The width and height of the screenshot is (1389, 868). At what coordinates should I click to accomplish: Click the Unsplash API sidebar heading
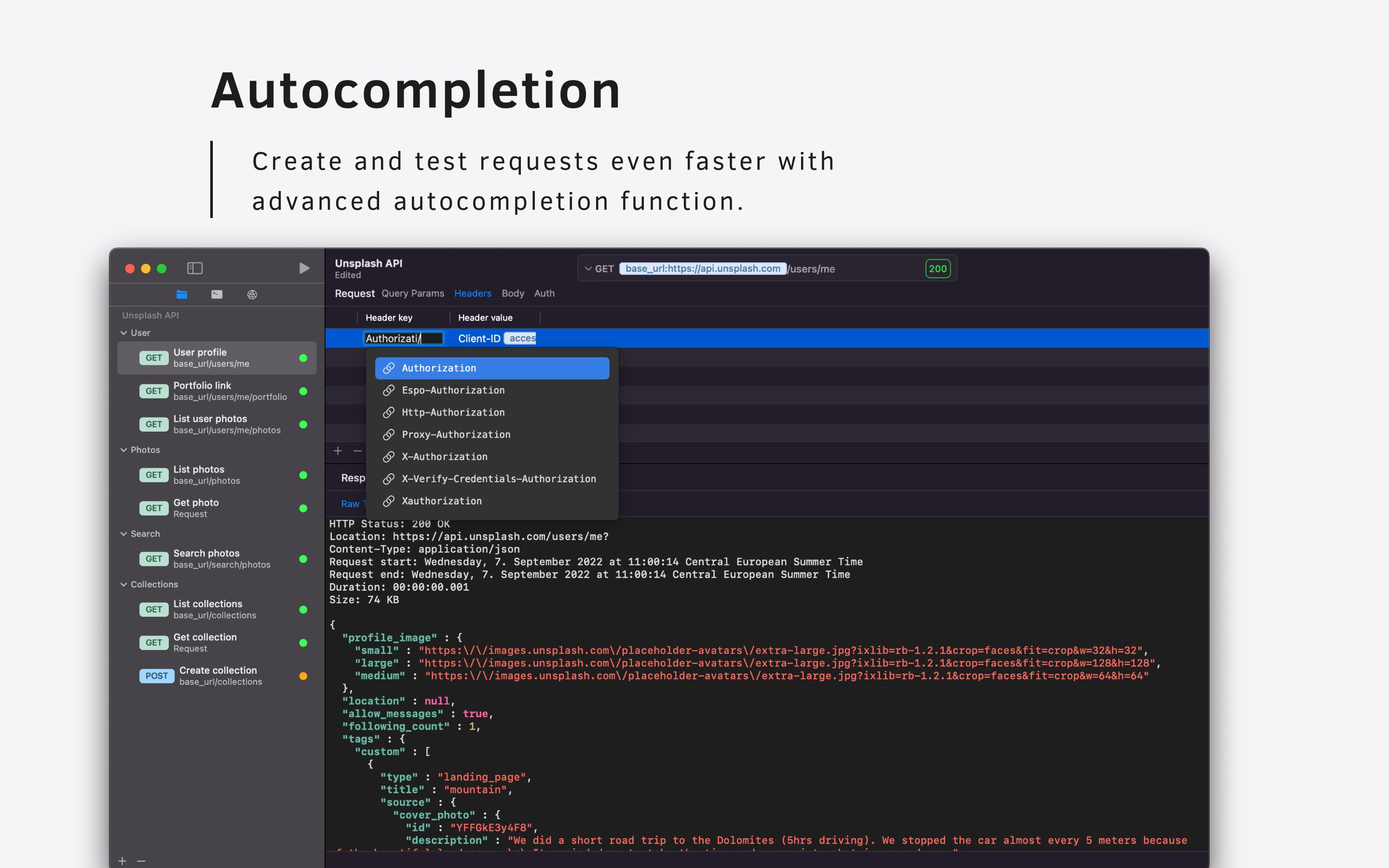click(150, 316)
